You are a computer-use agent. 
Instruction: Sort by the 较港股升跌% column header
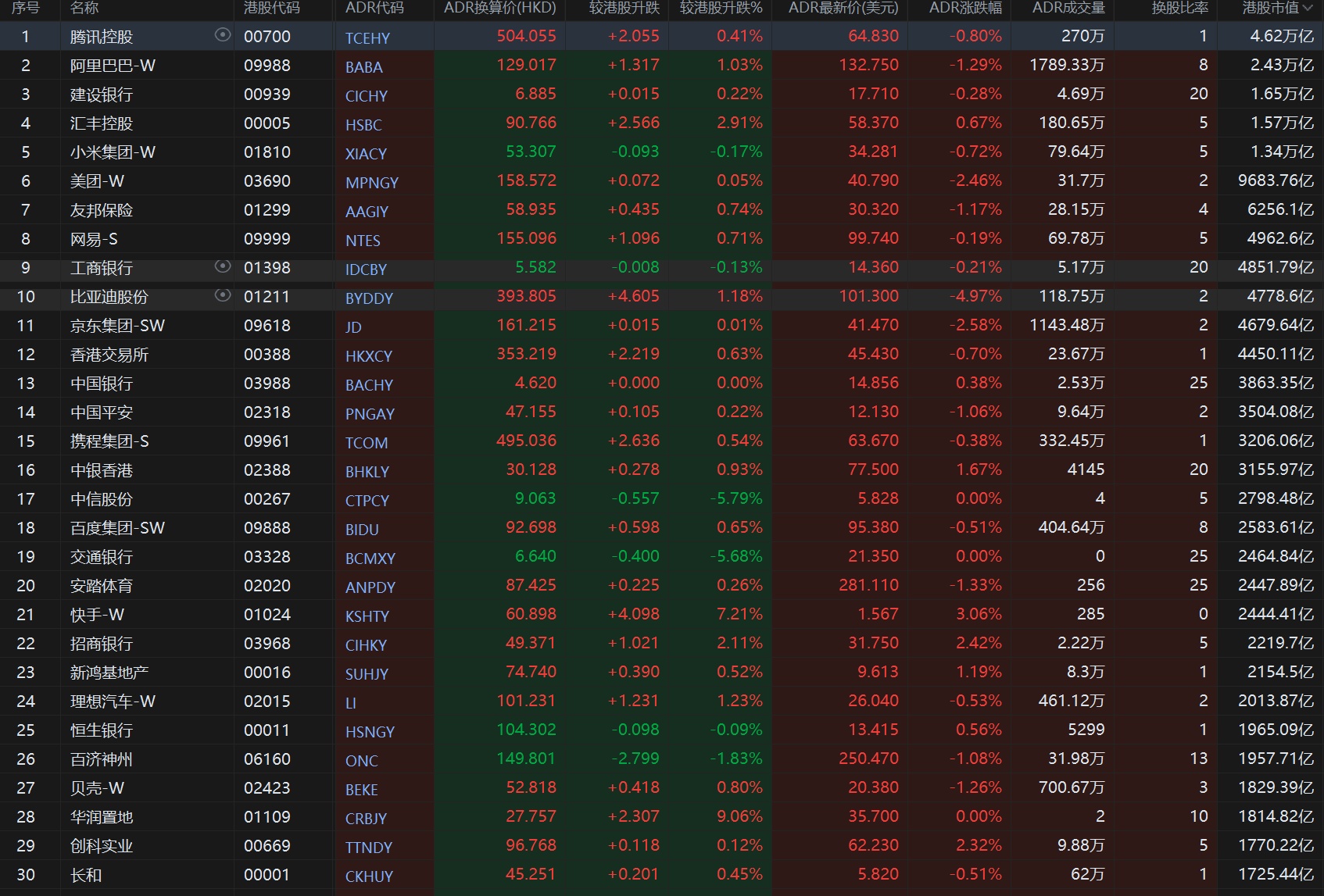tap(721, 8)
